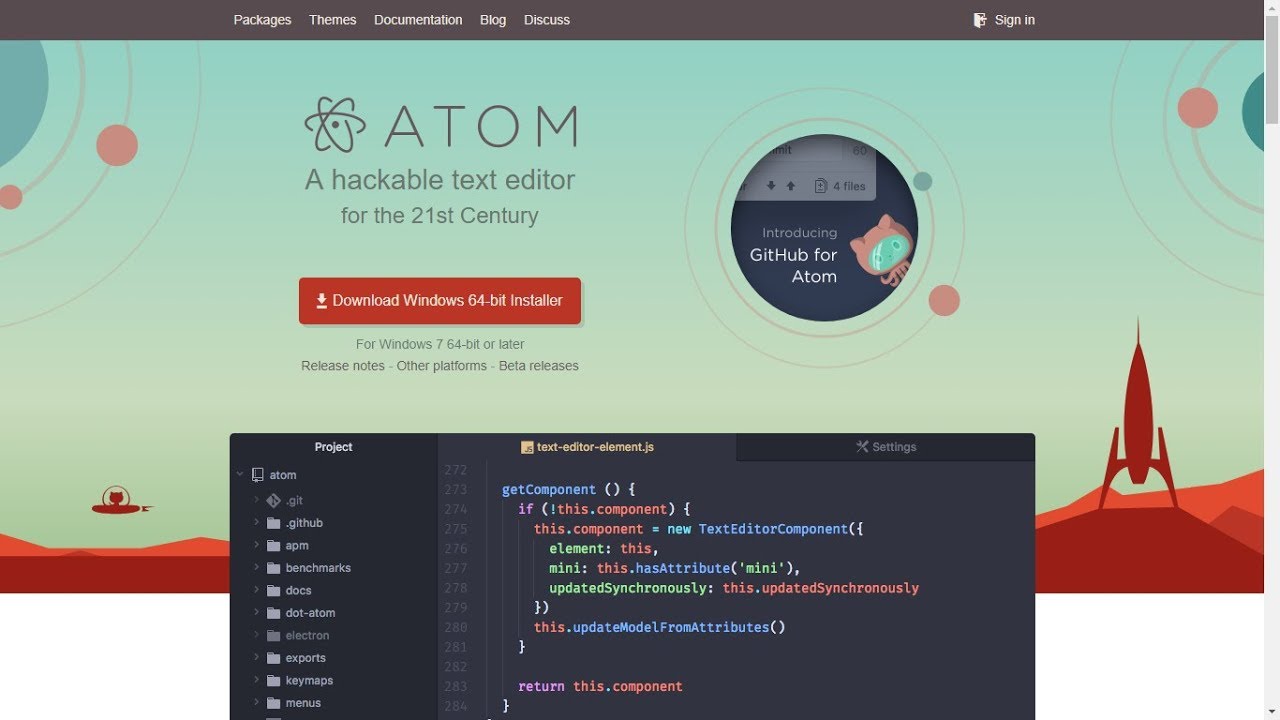The image size is (1280, 720).
Task: Collapse the atom root folder chevron
Action: click(240, 475)
